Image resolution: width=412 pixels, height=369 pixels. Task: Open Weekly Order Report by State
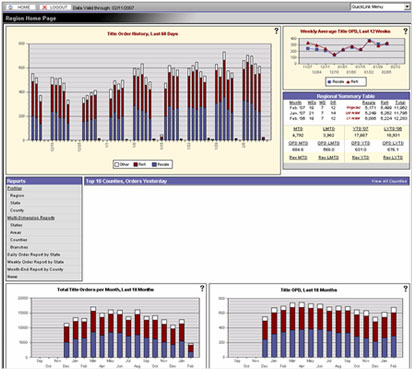click(x=36, y=262)
